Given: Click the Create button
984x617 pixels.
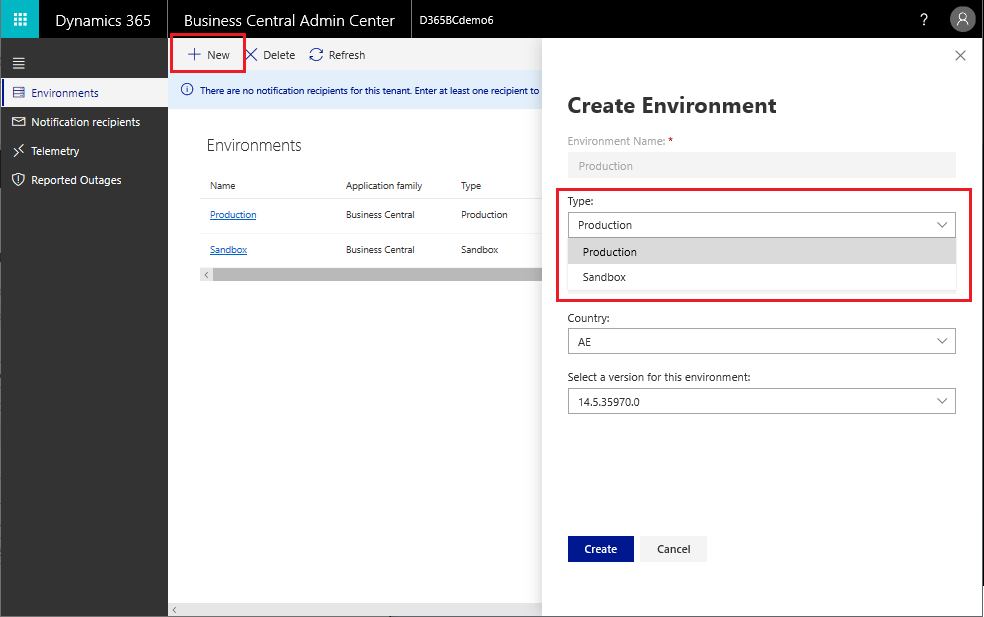Looking at the screenshot, I should (601, 549).
